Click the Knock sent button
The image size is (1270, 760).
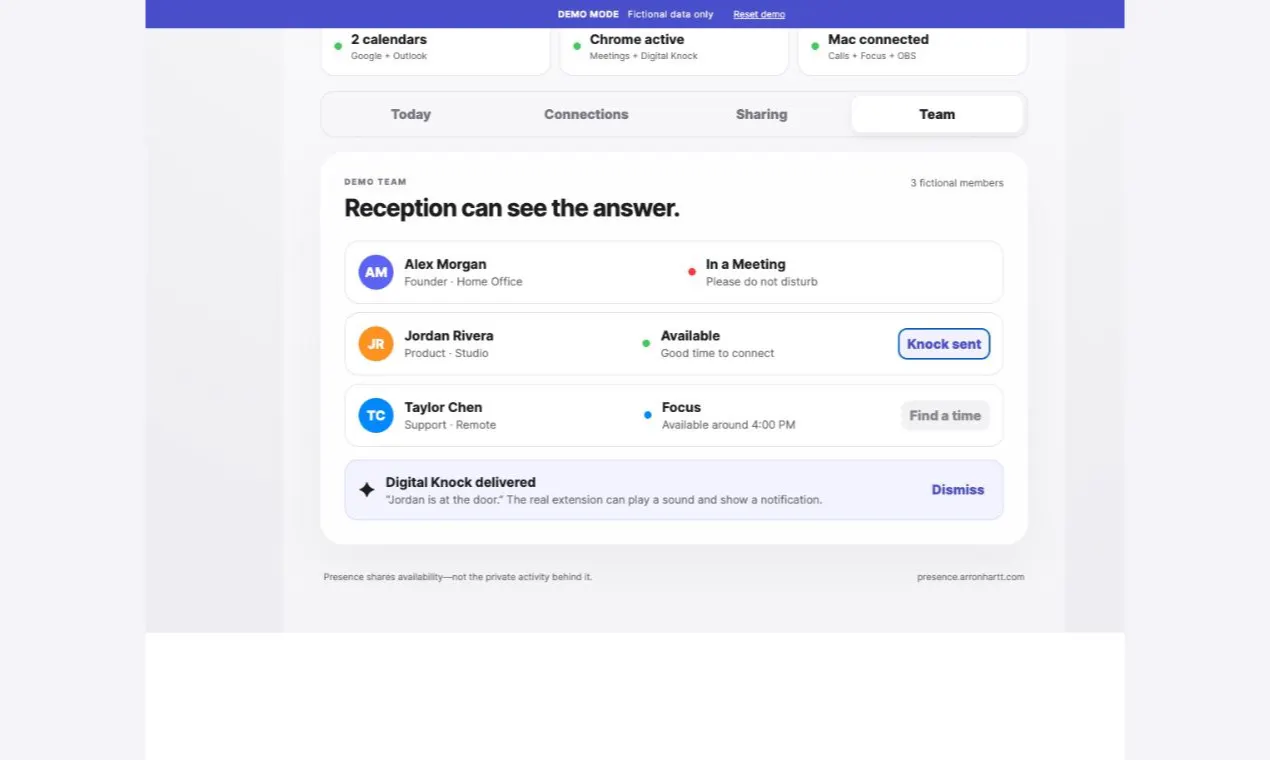[944, 344]
